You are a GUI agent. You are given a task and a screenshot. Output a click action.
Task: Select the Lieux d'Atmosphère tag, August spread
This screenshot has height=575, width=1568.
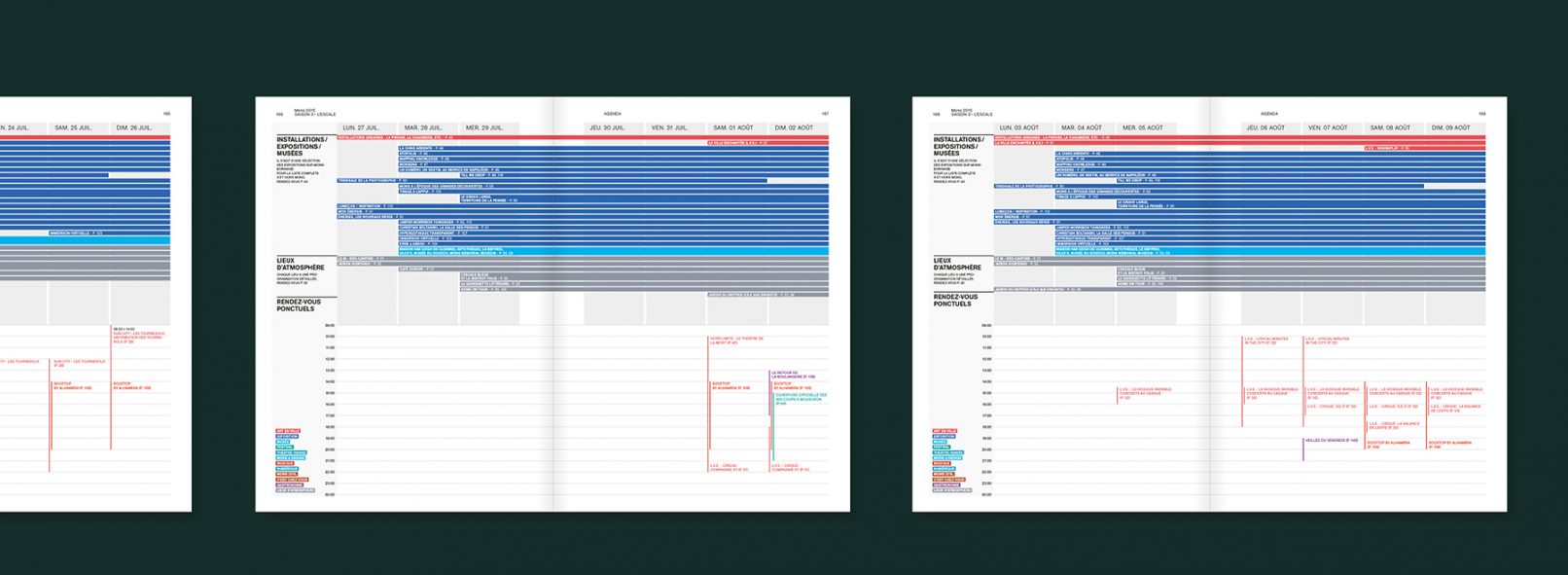pos(951,490)
